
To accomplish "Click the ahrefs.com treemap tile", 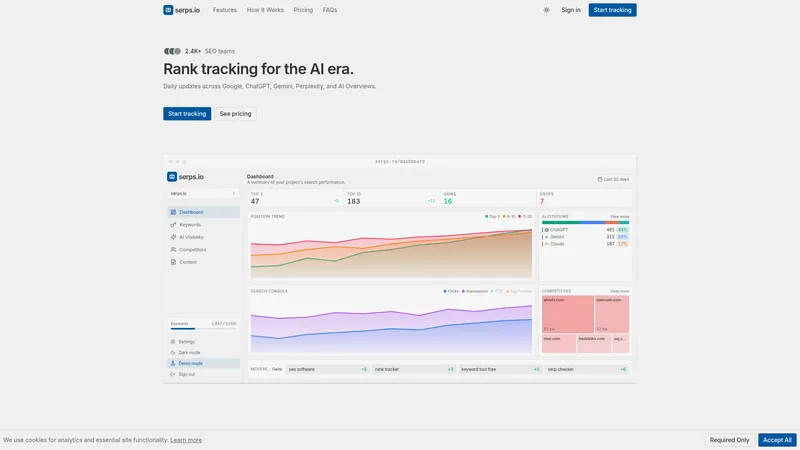I will 568,314.
